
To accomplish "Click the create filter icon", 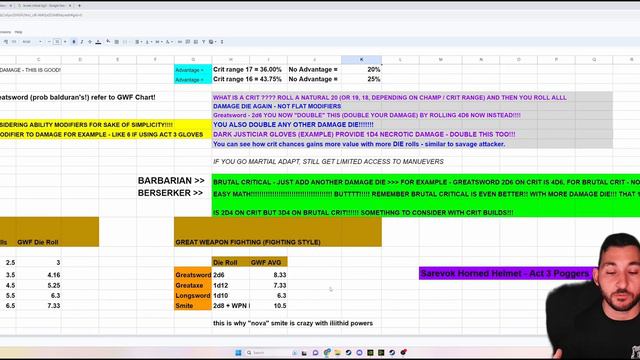I will (x=204, y=42).
